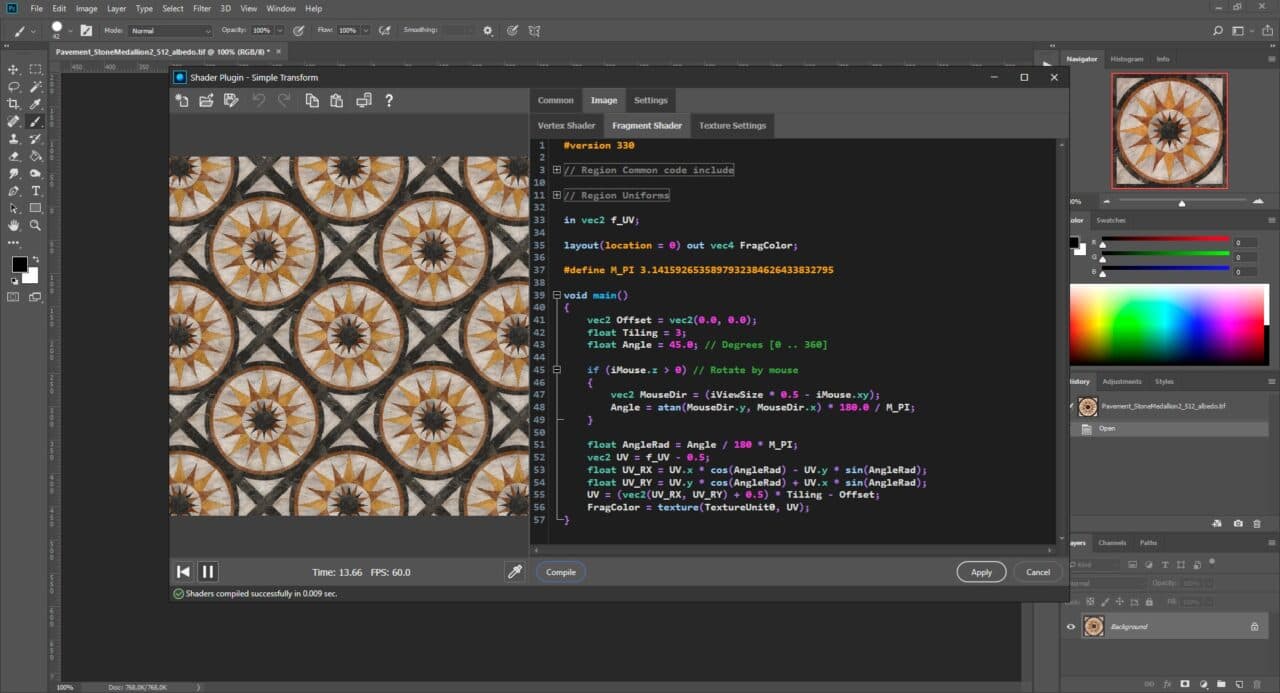
Task: Switch to the Texture Settings tab
Action: tap(732, 126)
